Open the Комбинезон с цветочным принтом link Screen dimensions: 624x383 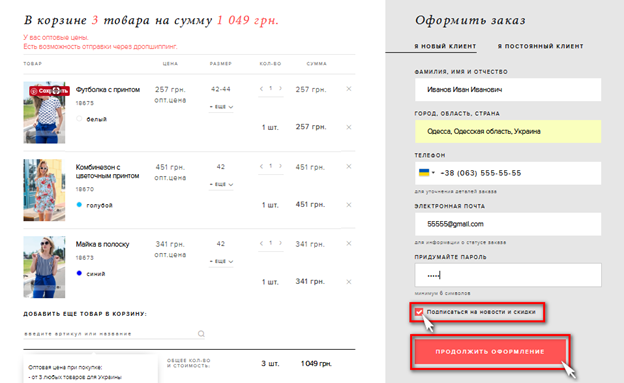107,171
